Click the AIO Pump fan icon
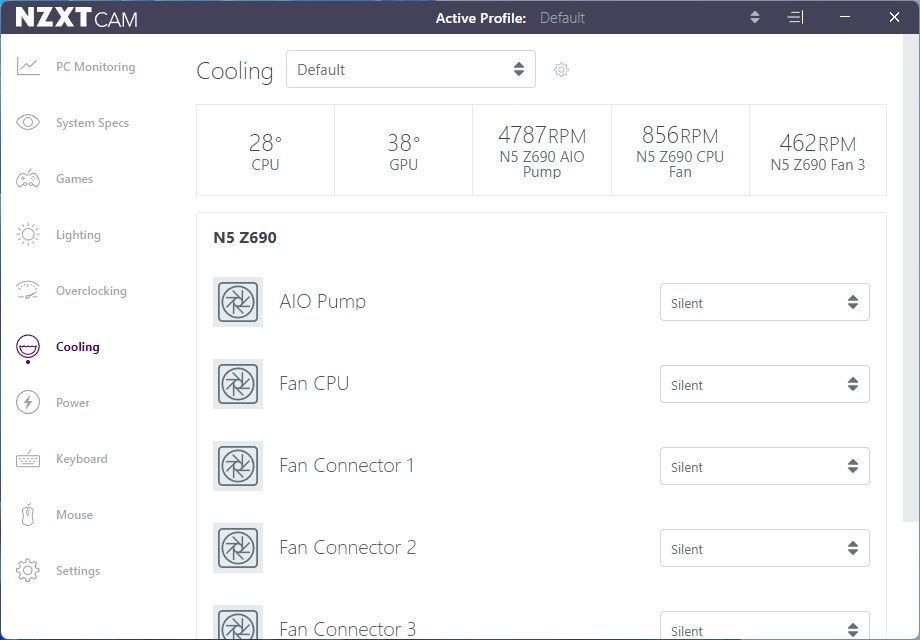 [238, 302]
